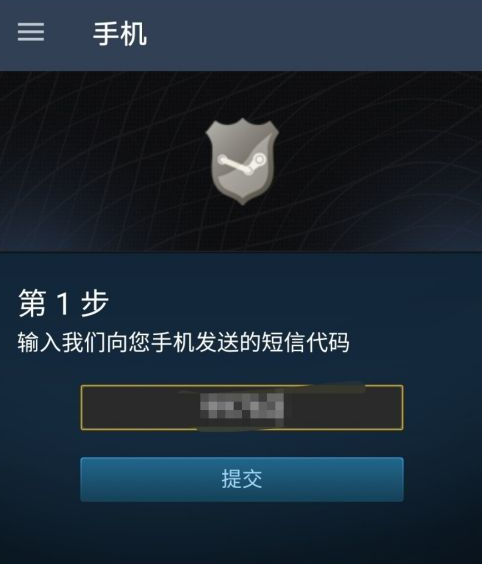Click the 输入我们向您手机发送的短信代码 instruction text
This screenshot has width=482, height=564.
tap(183, 342)
